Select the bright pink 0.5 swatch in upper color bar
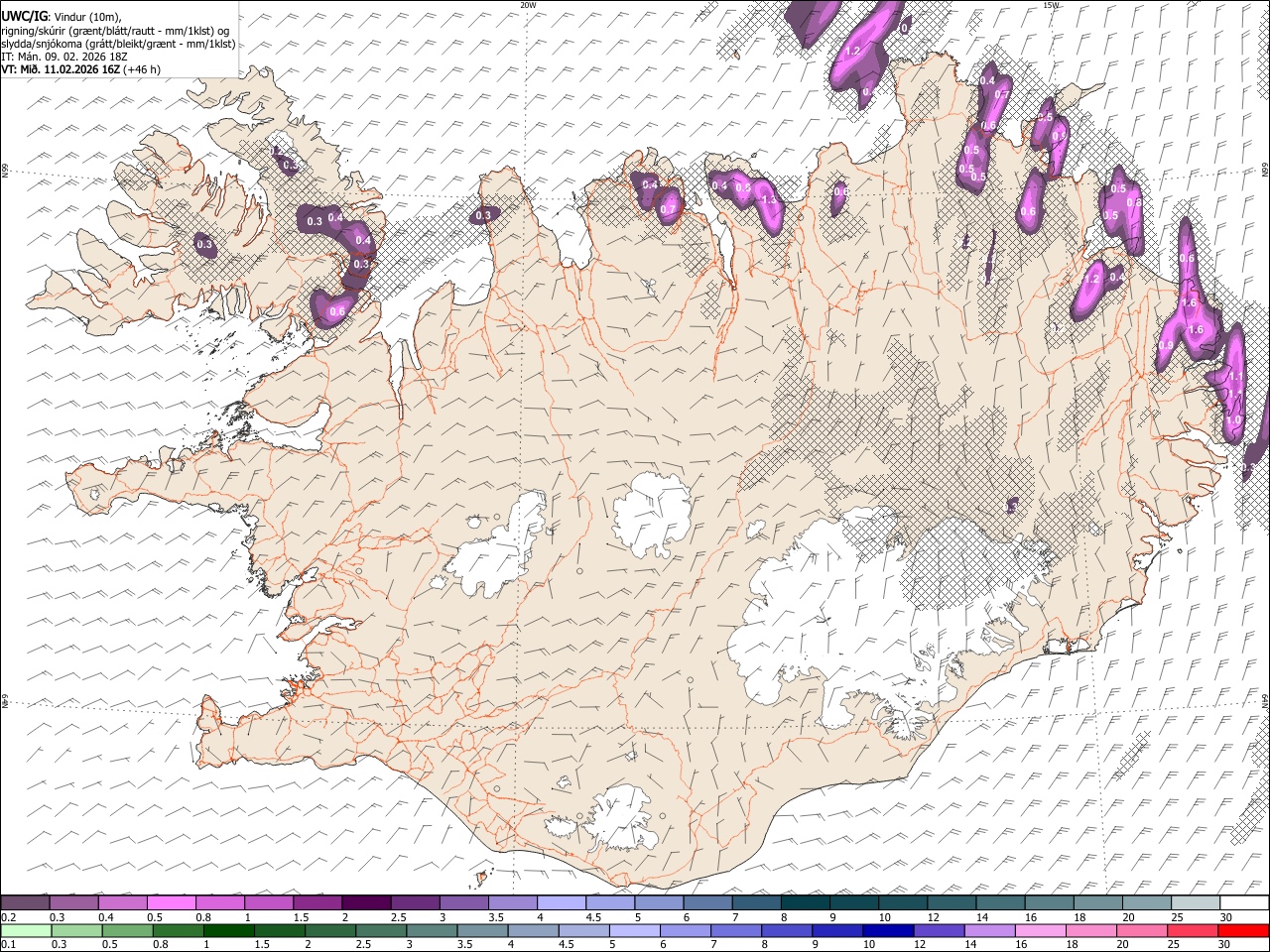Image resolution: width=1270 pixels, height=952 pixels. 171,902
